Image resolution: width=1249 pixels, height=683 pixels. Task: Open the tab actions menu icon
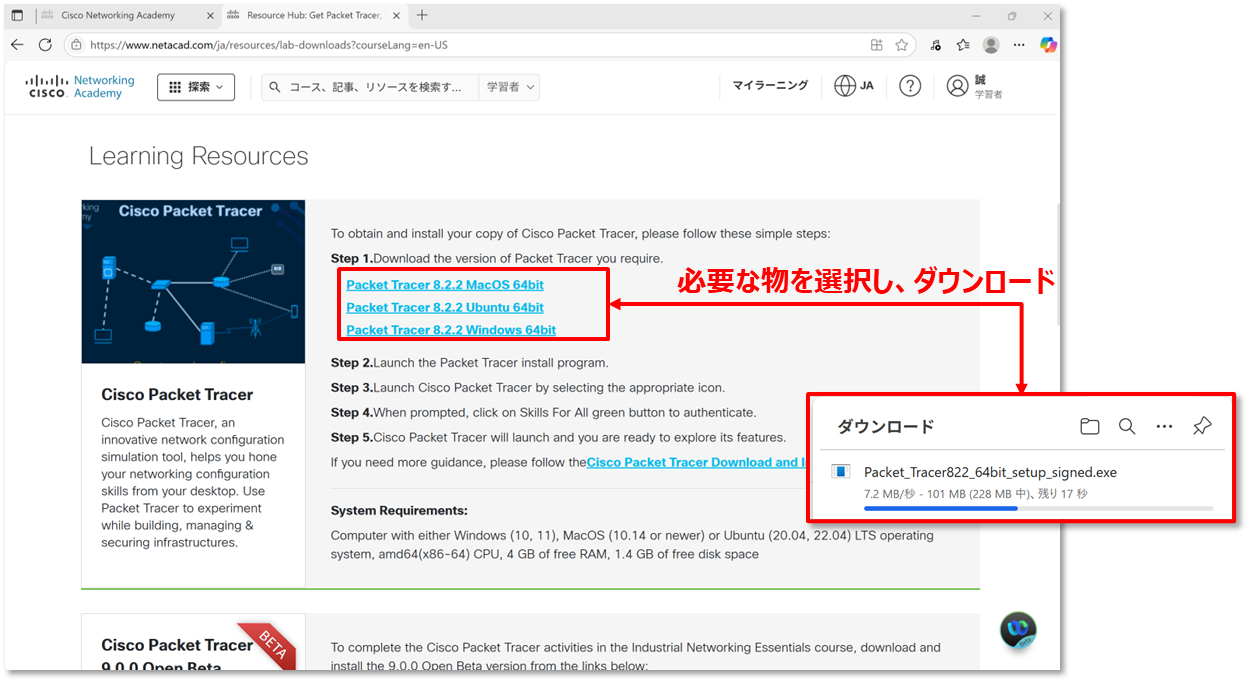coord(17,15)
